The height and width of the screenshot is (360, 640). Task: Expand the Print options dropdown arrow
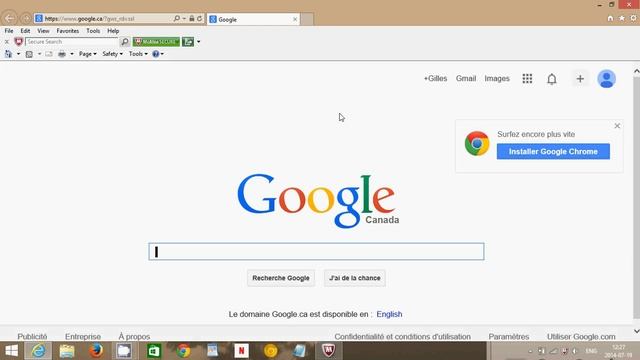tap(72, 54)
